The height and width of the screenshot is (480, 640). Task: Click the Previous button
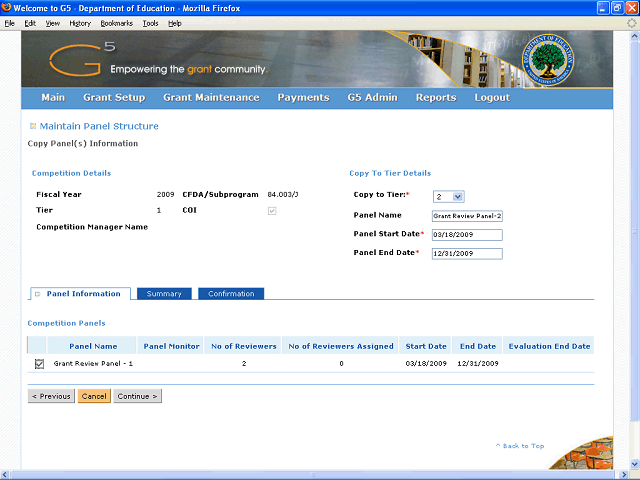point(51,396)
